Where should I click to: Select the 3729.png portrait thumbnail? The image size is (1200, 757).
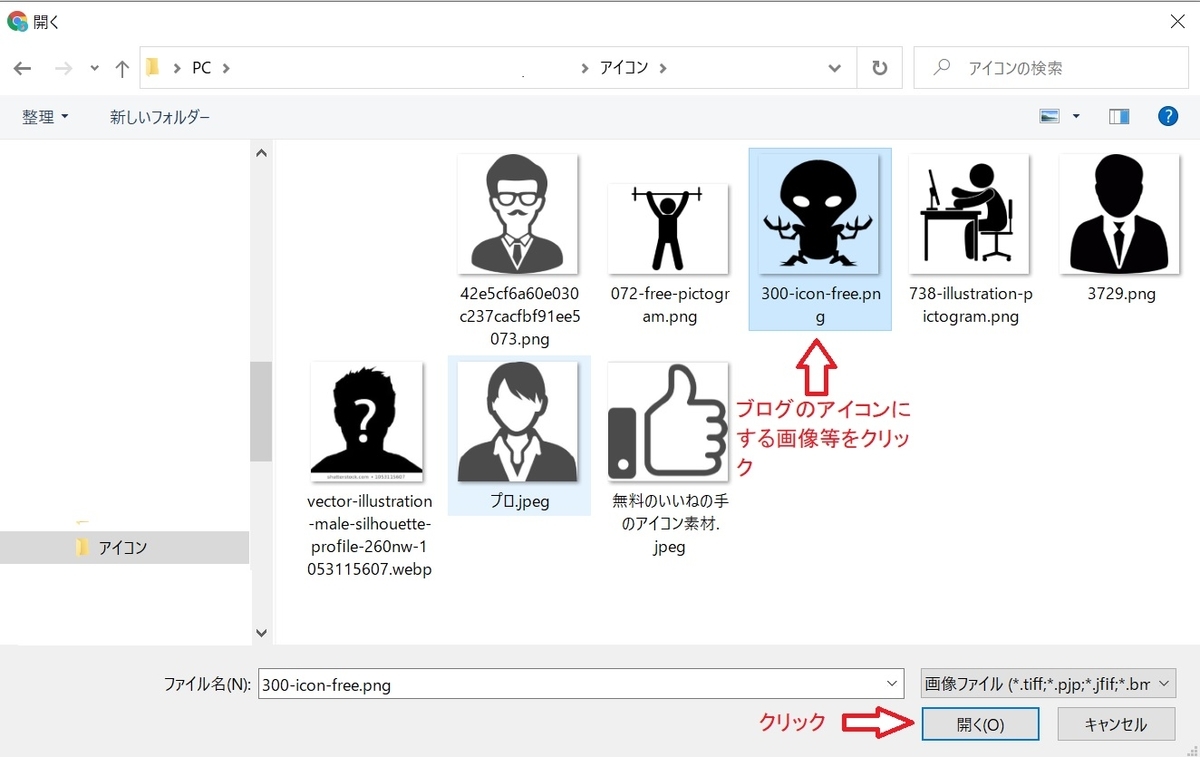tap(1119, 213)
